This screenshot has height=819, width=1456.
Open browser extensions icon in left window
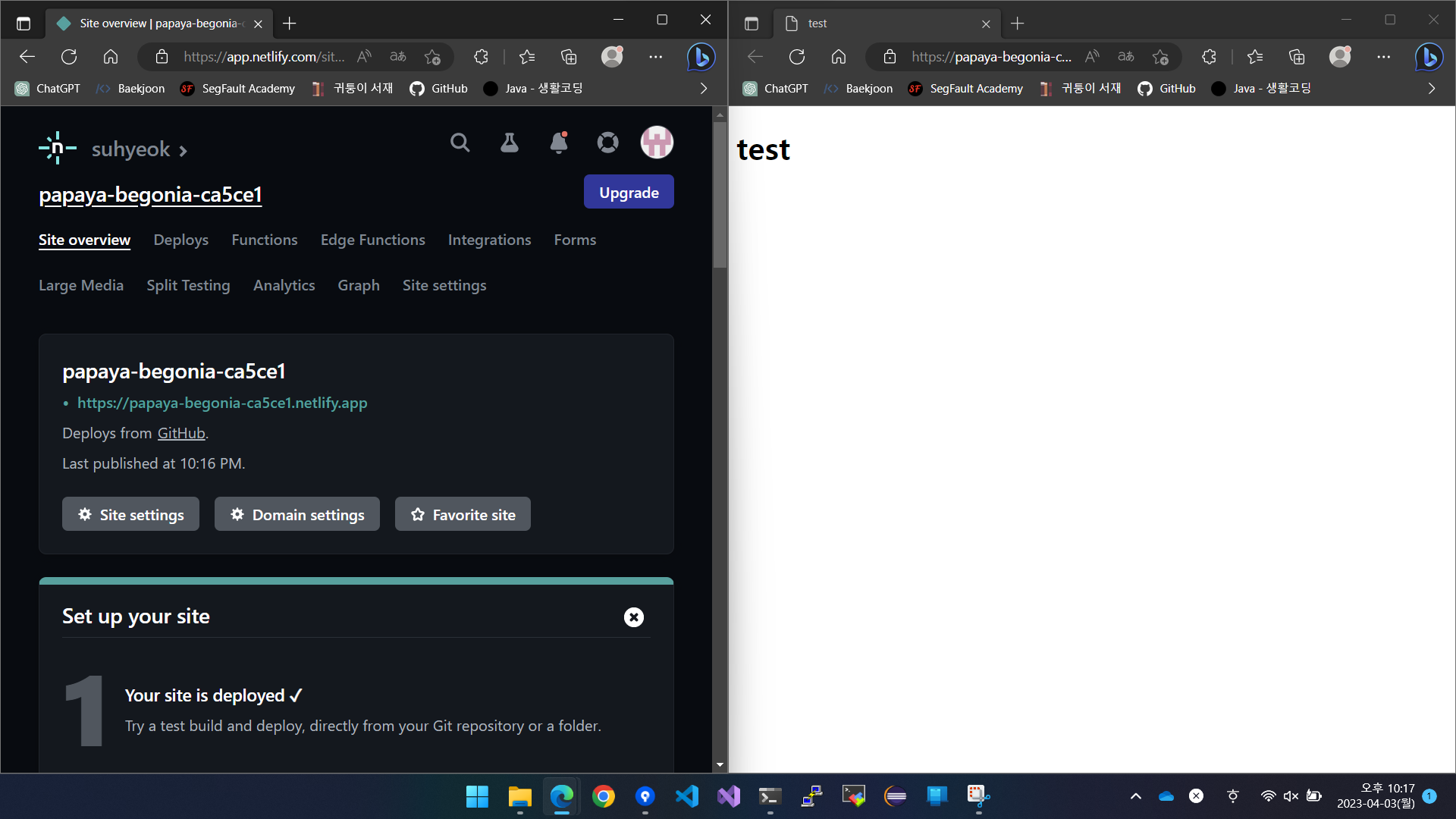481,57
